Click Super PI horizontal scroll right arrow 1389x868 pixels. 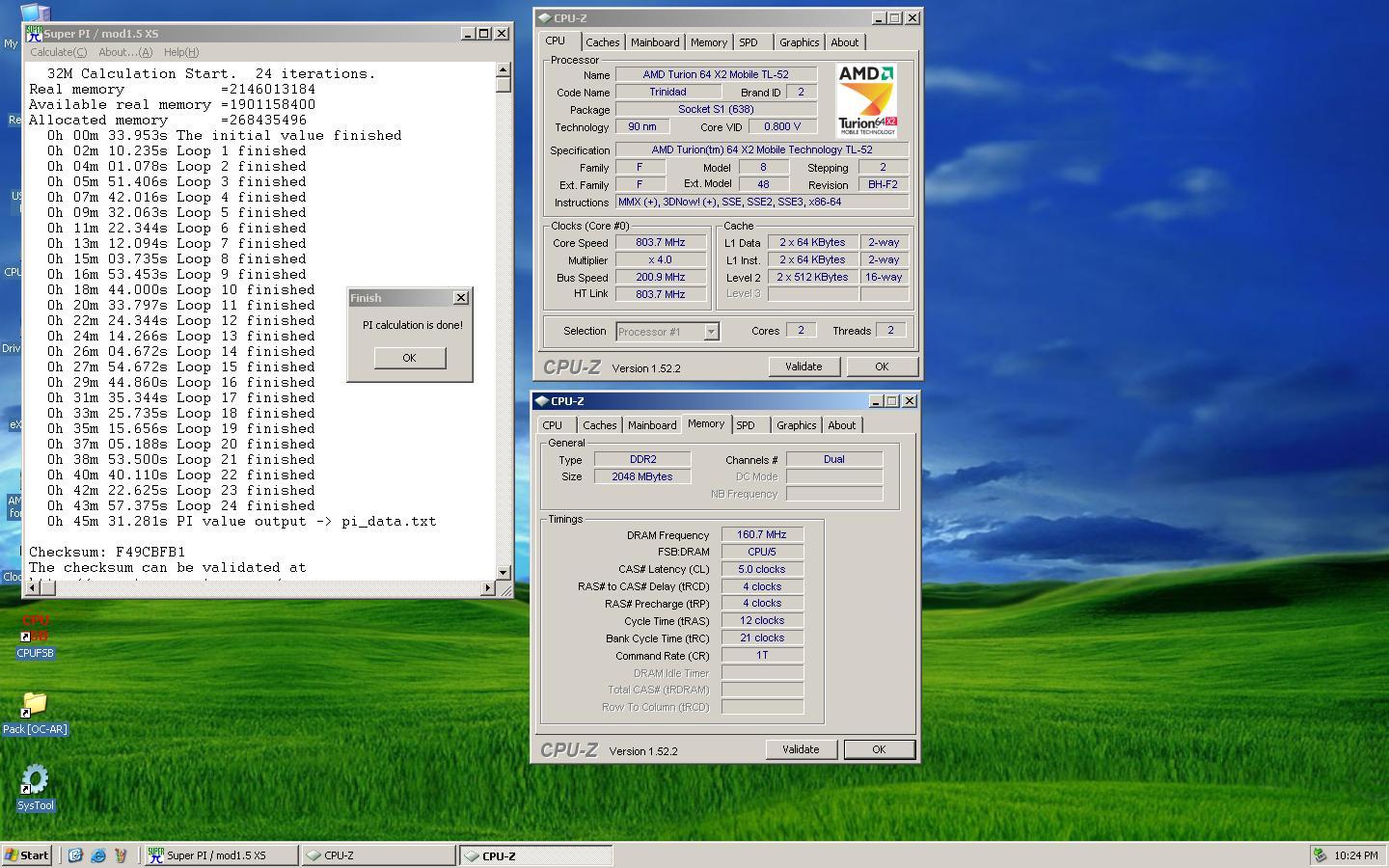(x=487, y=587)
